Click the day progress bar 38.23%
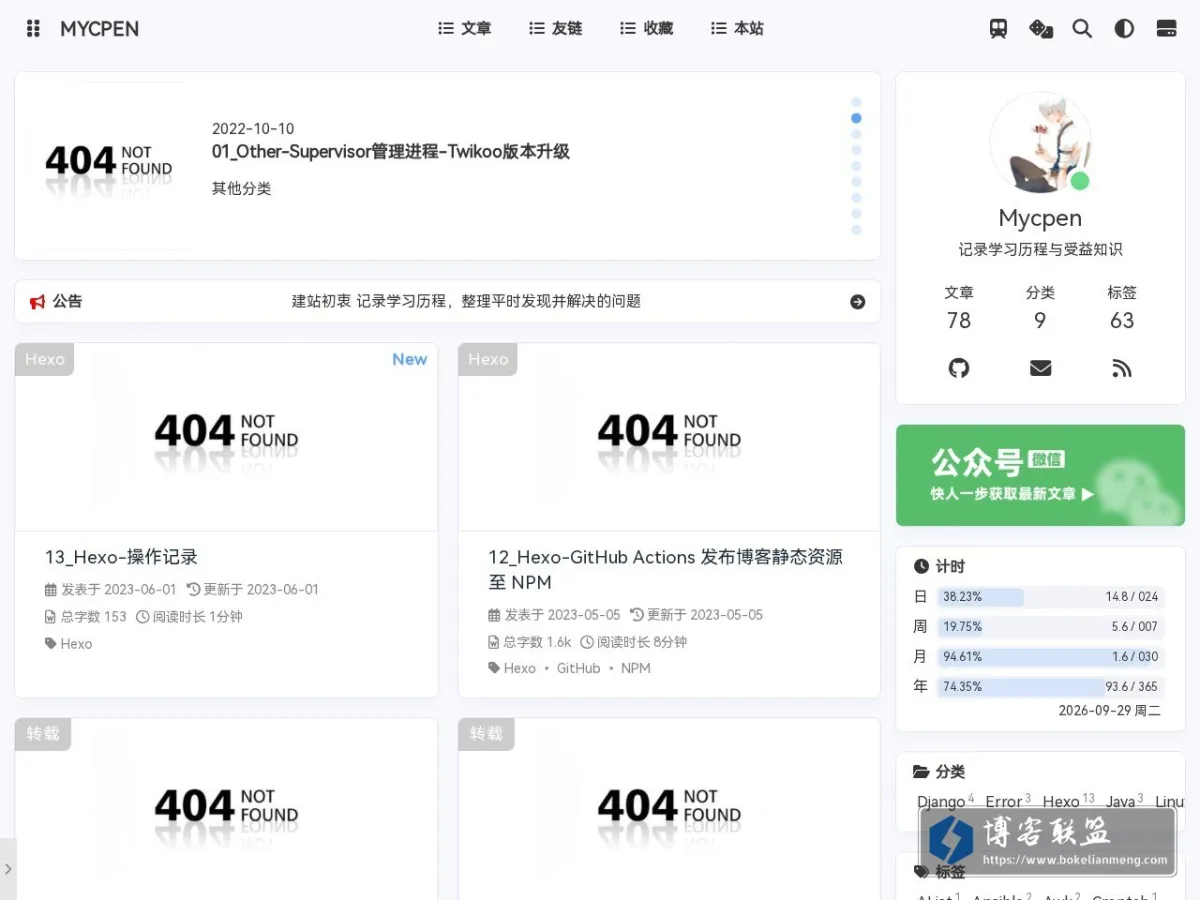 coord(1050,597)
